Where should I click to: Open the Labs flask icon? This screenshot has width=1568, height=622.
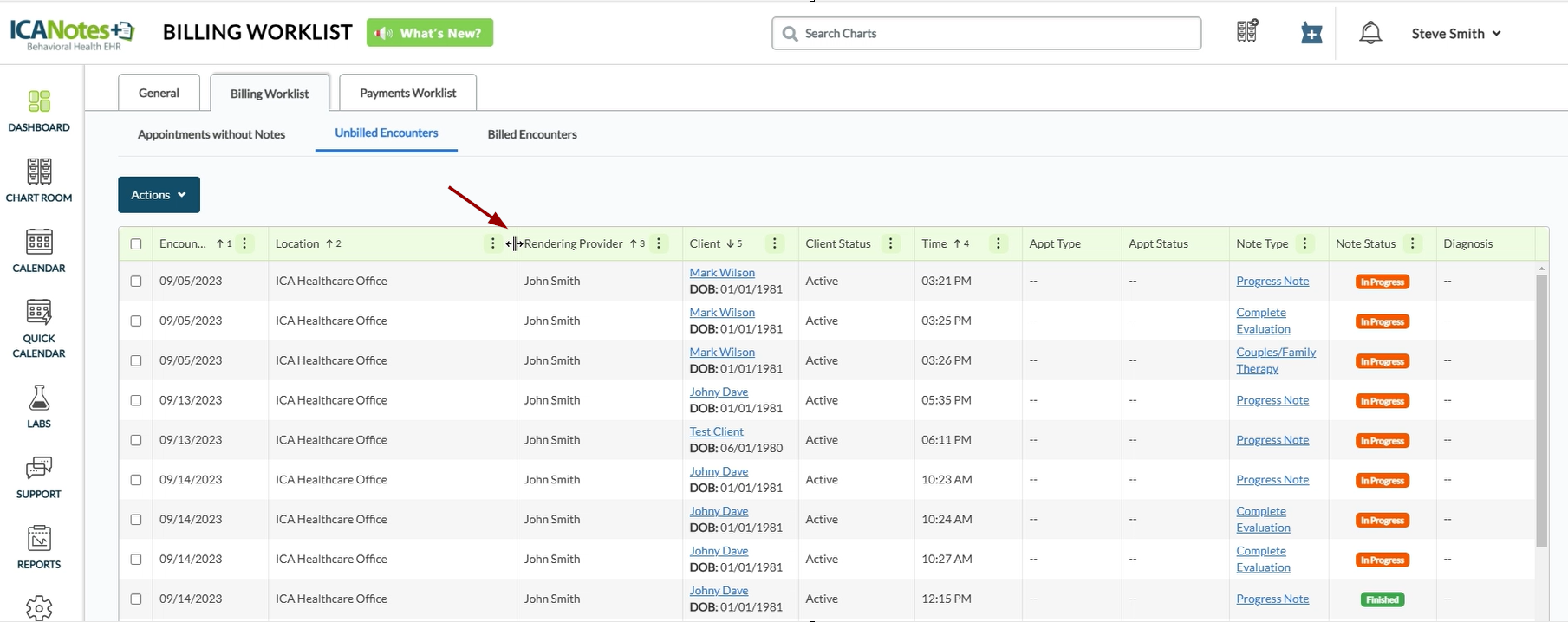coord(39,398)
